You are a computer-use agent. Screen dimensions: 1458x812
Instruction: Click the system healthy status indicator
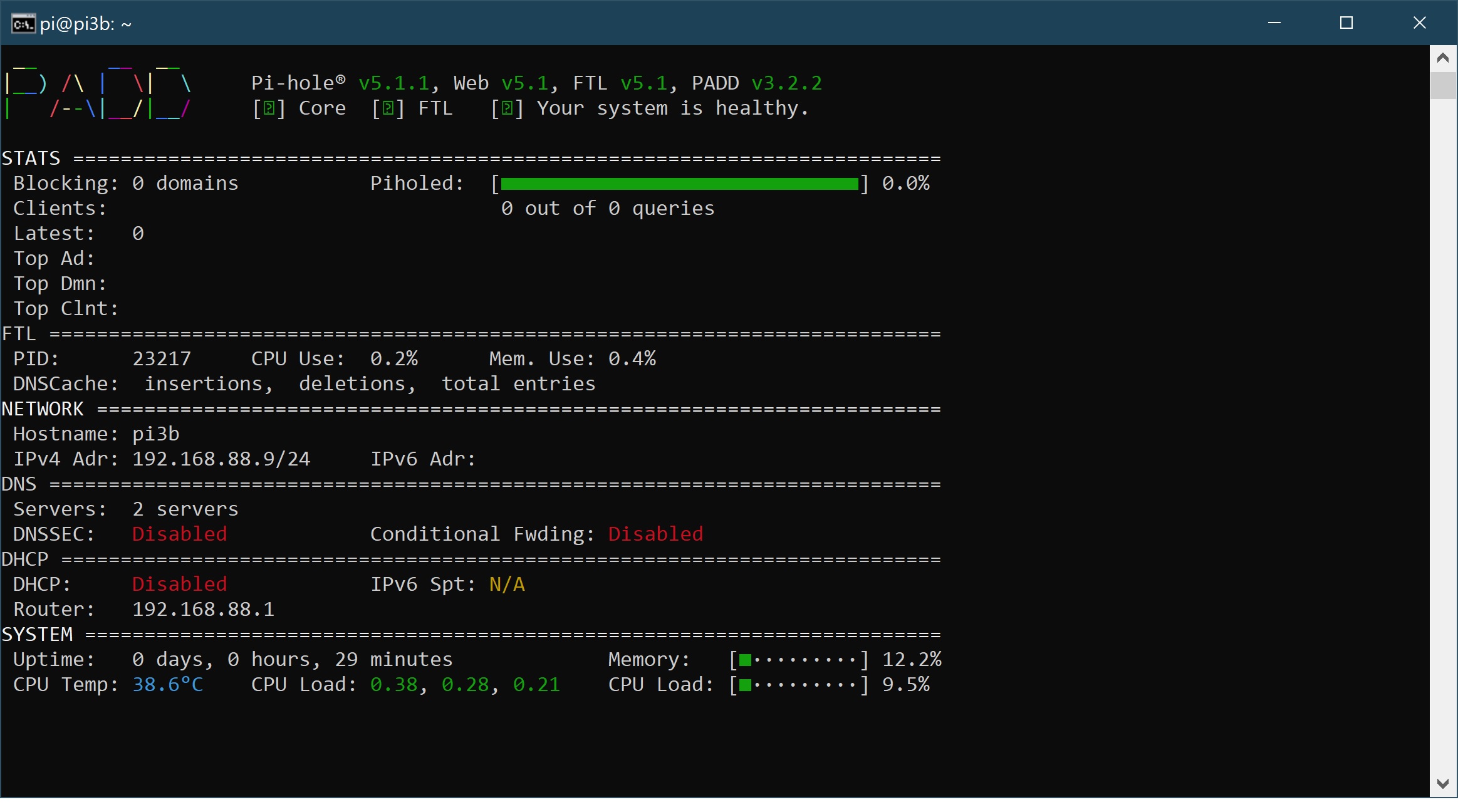tap(507, 108)
